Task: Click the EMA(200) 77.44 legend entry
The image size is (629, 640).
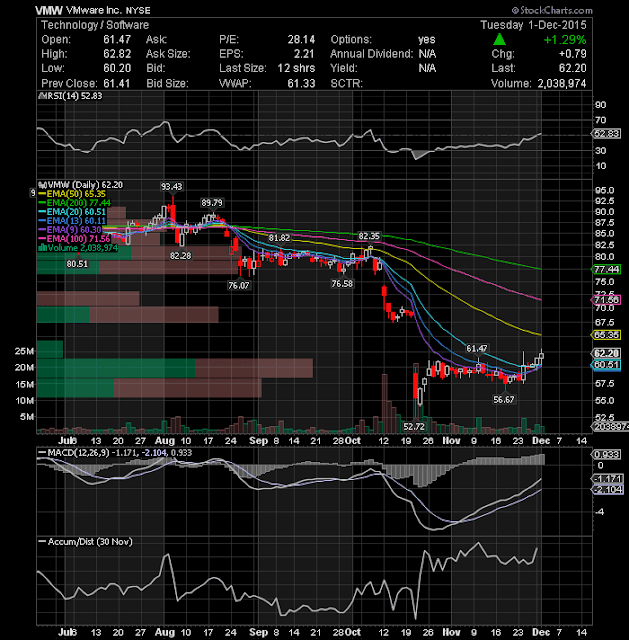Action: (75, 203)
